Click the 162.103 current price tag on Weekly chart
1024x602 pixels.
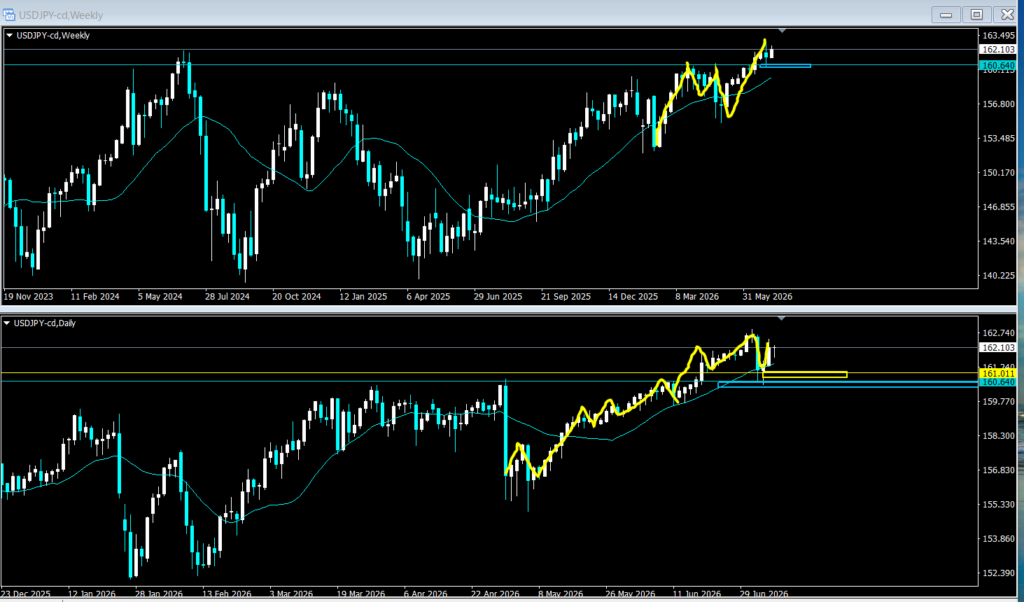998,50
